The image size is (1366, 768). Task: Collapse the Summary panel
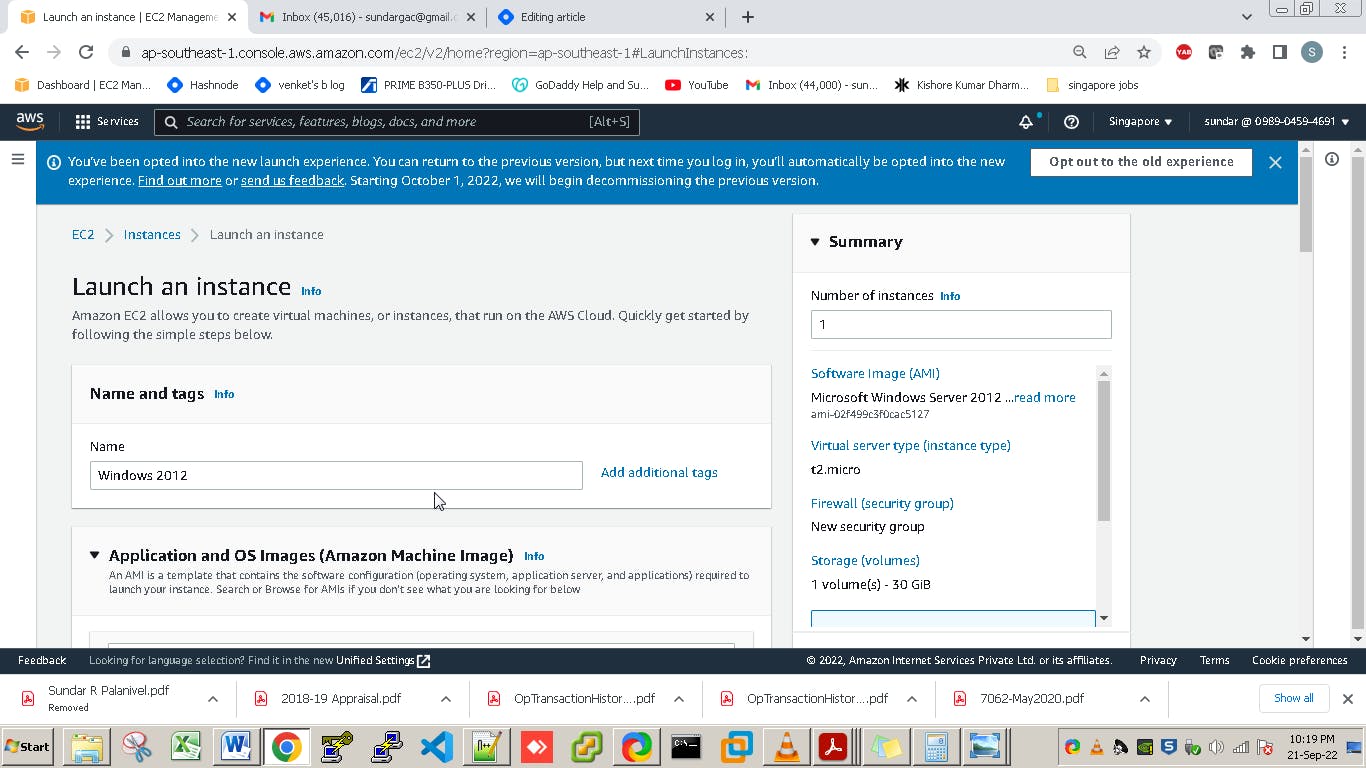pos(815,242)
